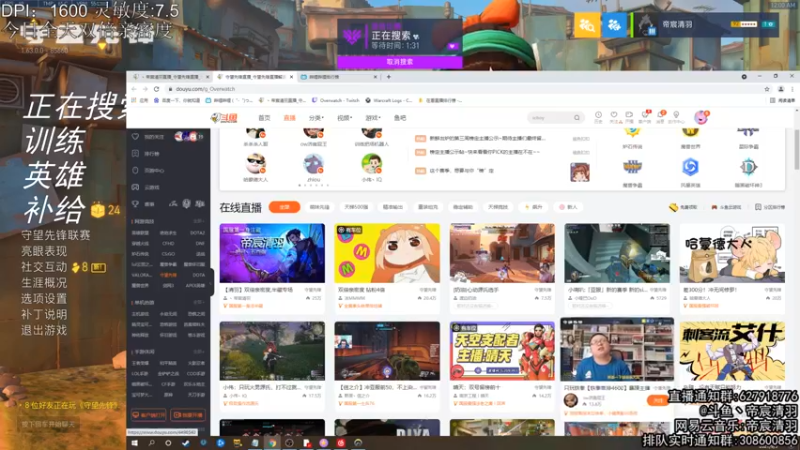Open Chrome from the taskbar
800x450 pixels.
pyautogui.click(x=272, y=443)
